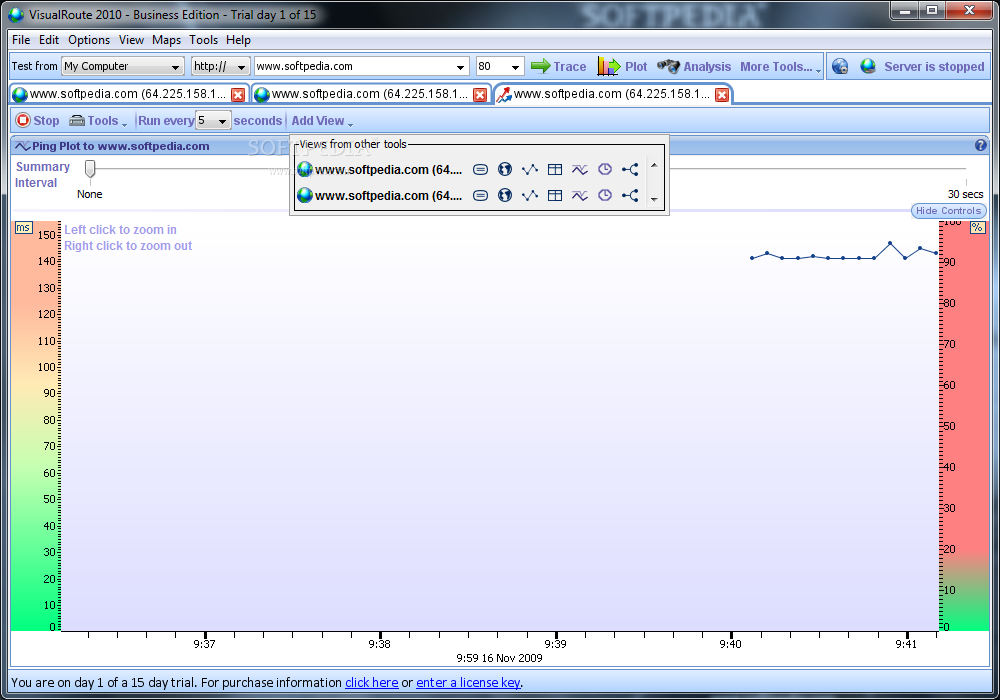Click the 'enter a license key' link
Viewport: 1000px width, 700px height.
coord(468,682)
